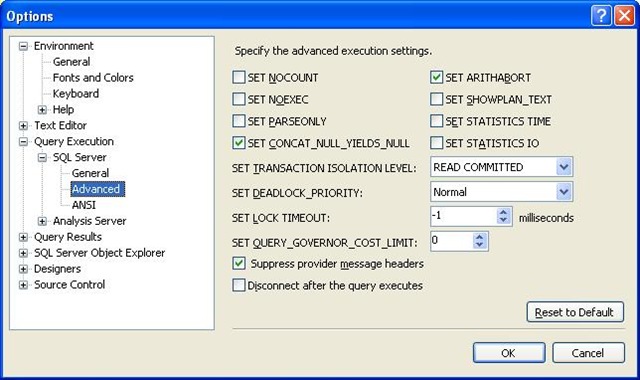Select the Text Editor tree item

[x=60, y=125]
